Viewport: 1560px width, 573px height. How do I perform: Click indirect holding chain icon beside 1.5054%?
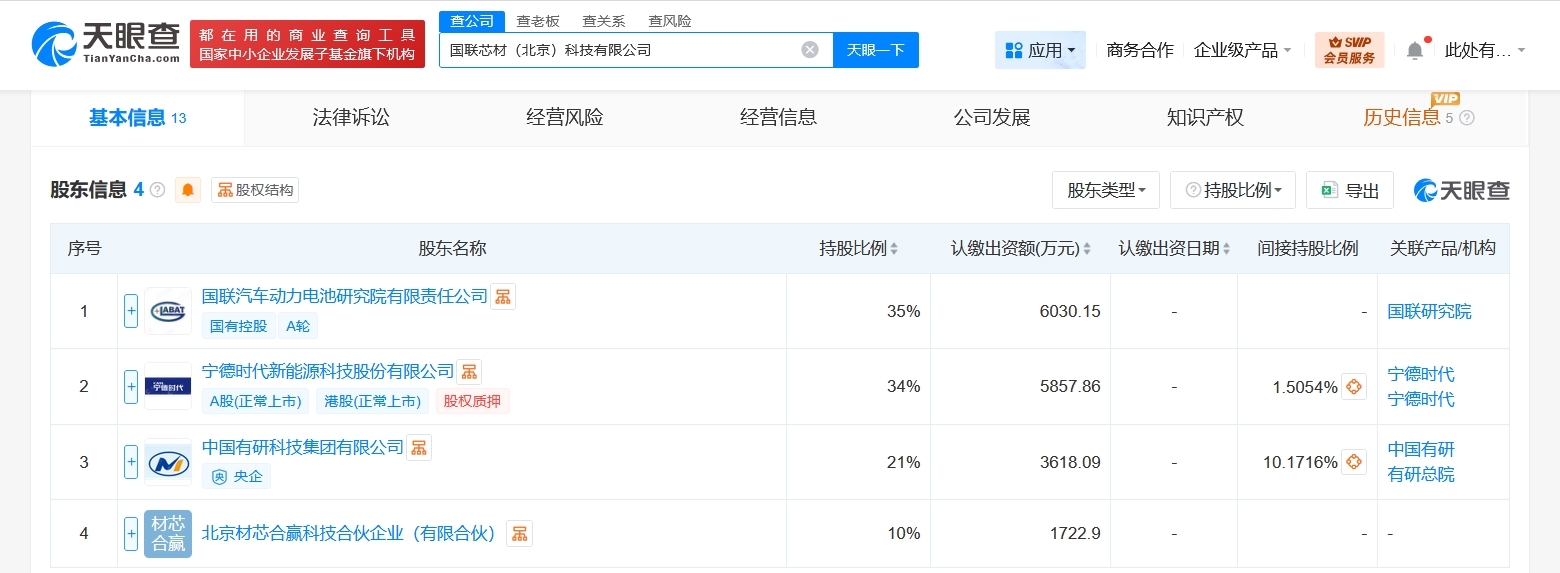coord(1353,387)
